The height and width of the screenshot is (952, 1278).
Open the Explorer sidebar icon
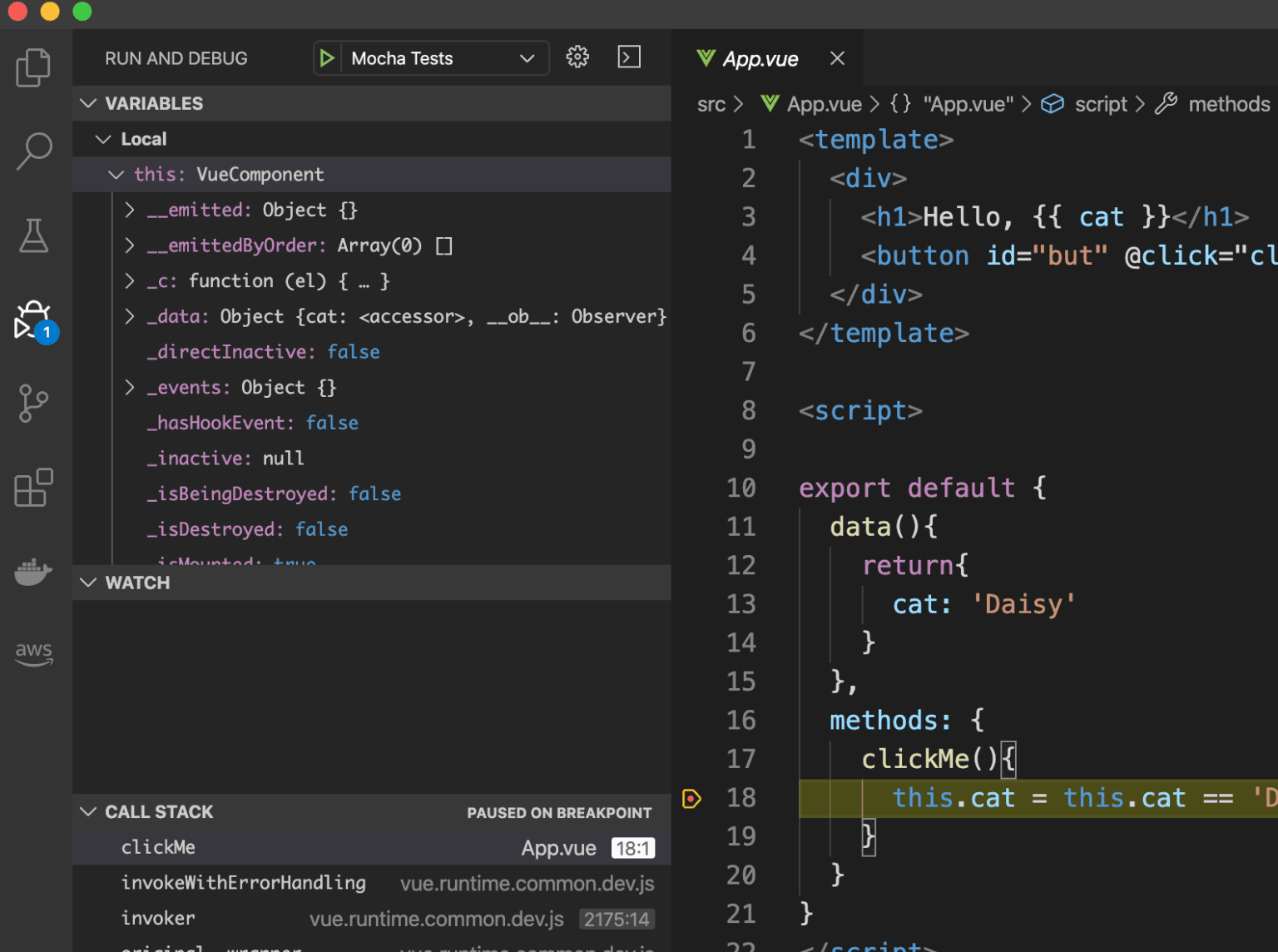click(x=33, y=67)
